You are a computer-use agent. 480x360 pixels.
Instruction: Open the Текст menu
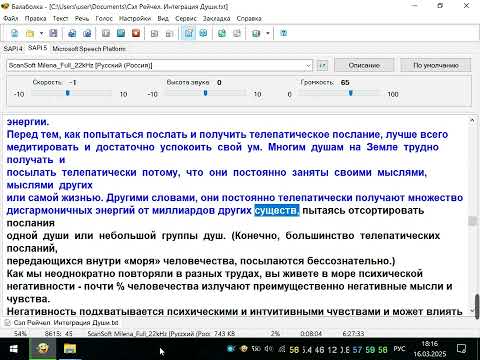[x=60, y=19]
